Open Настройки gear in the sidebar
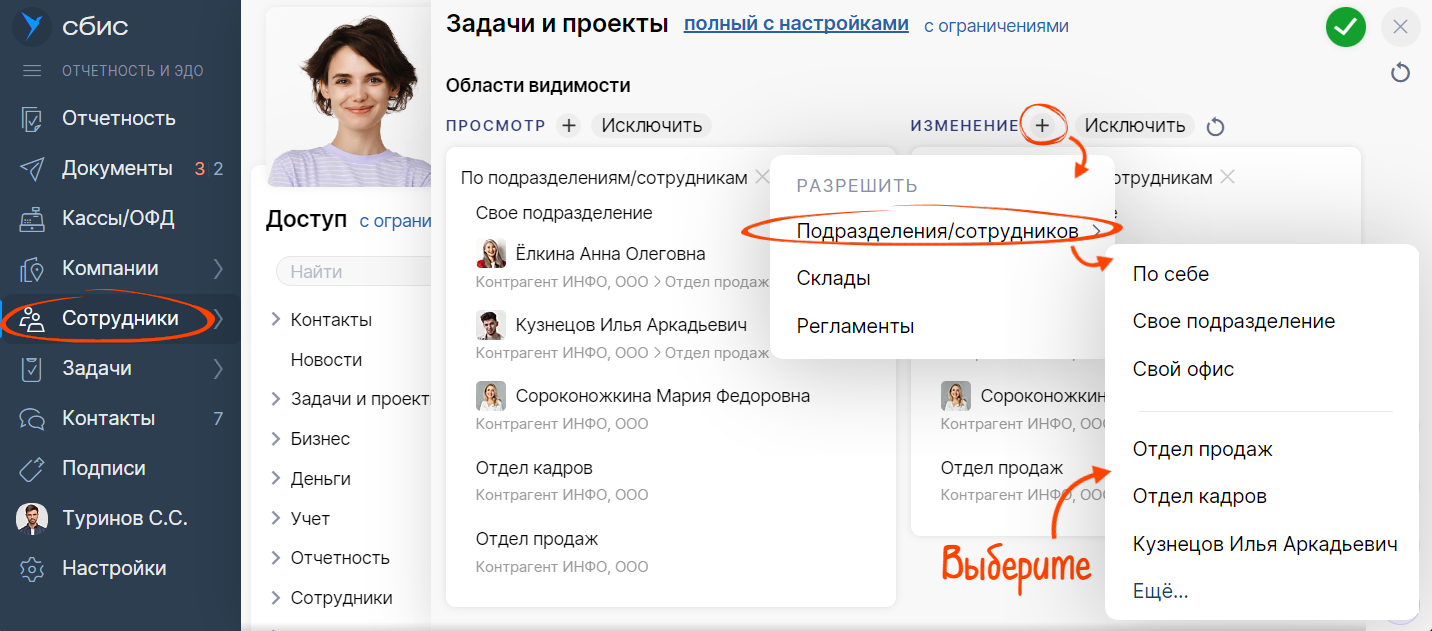The image size is (1432, 631). 32,569
